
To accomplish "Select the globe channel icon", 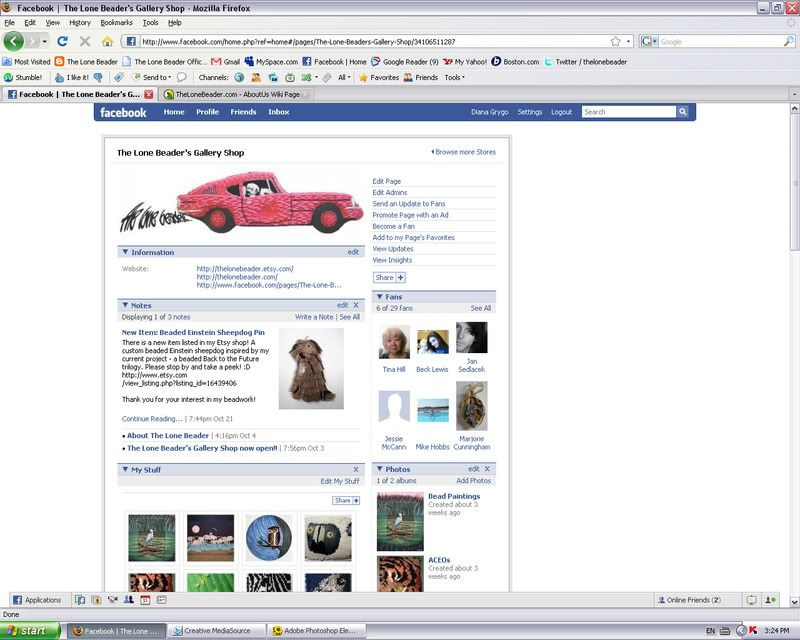I will (239, 78).
